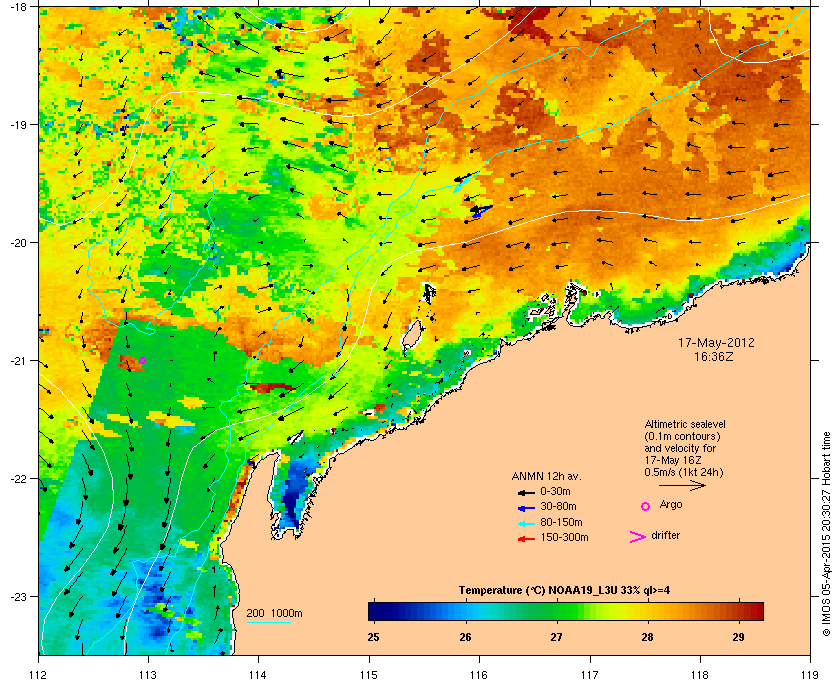Screen dimensions: 840x680
Task: Click the "Argo" legend text
Action: [671, 505]
